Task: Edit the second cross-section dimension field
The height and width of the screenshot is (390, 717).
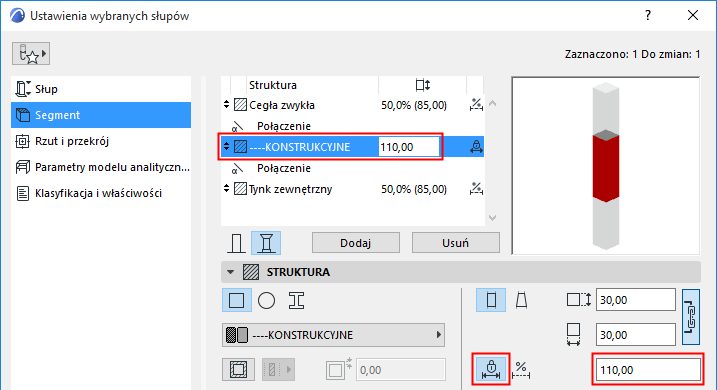Action: 636,335
